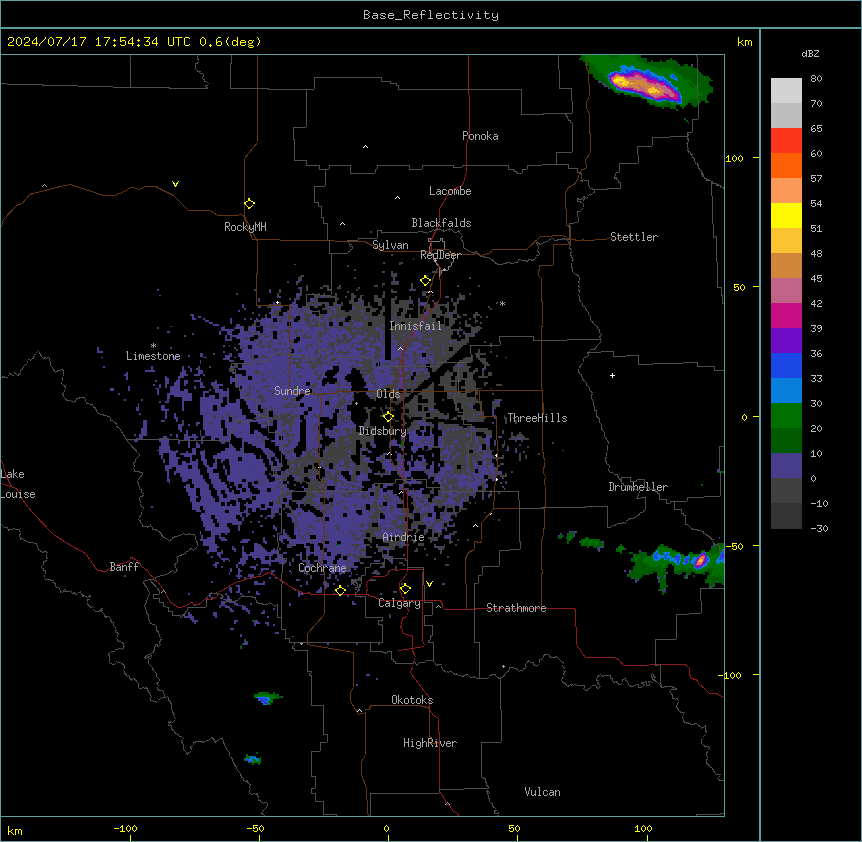The image size is (862, 842).
Task: Pick the light gray 80 dBZ legend swatch
Action: (x=786, y=90)
